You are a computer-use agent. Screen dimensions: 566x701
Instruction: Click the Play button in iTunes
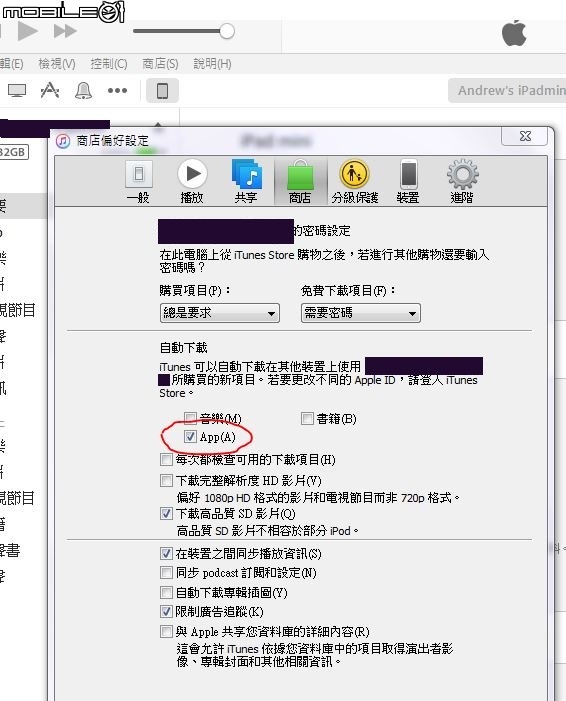coord(27,31)
